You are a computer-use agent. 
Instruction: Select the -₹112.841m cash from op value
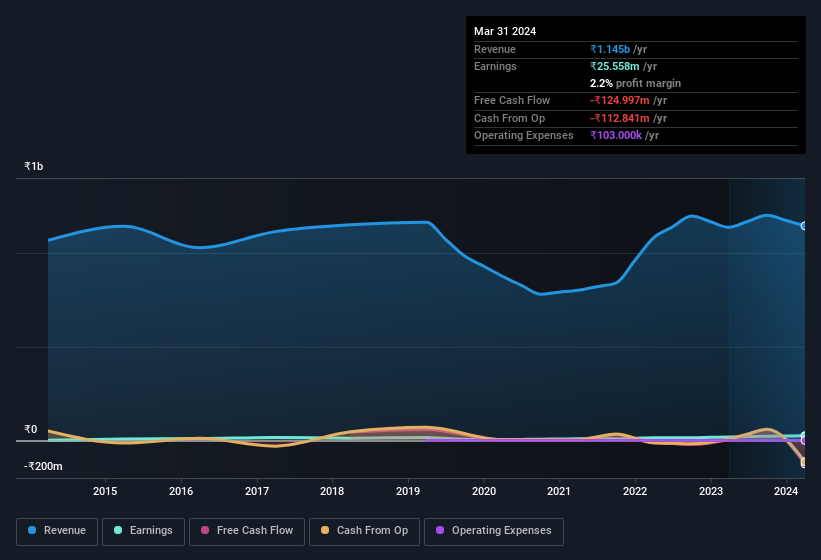click(619, 118)
